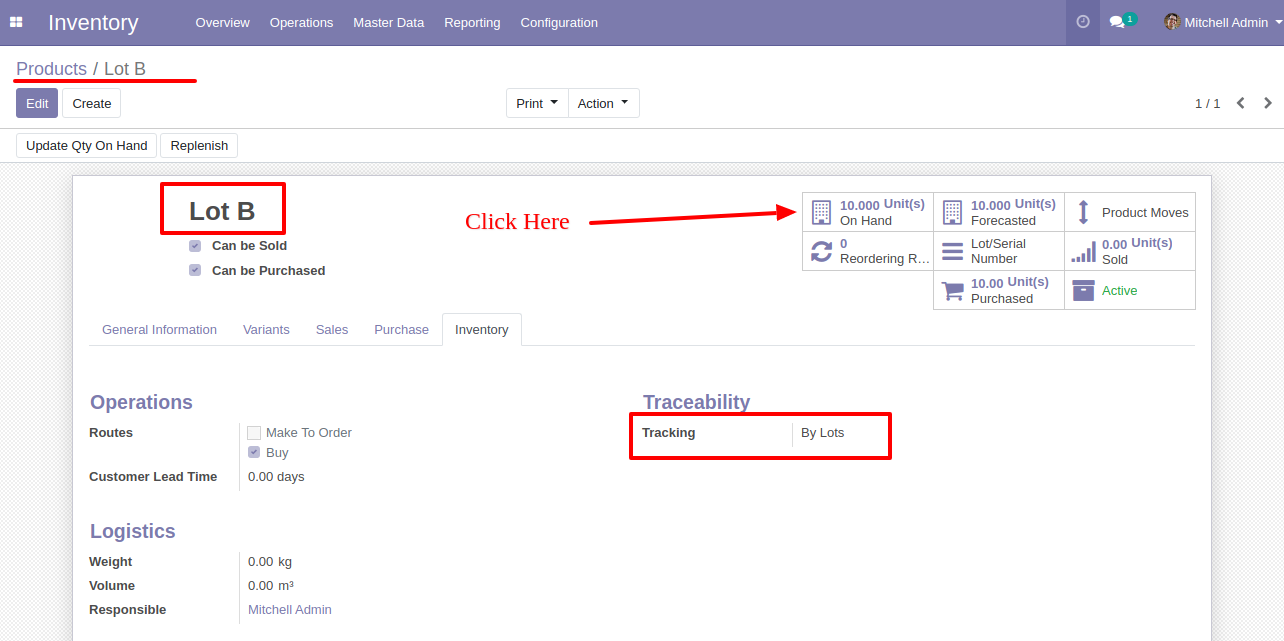Open the Reporting menu
Viewport: 1284px width, 641px height.
(x=472, y=22)
